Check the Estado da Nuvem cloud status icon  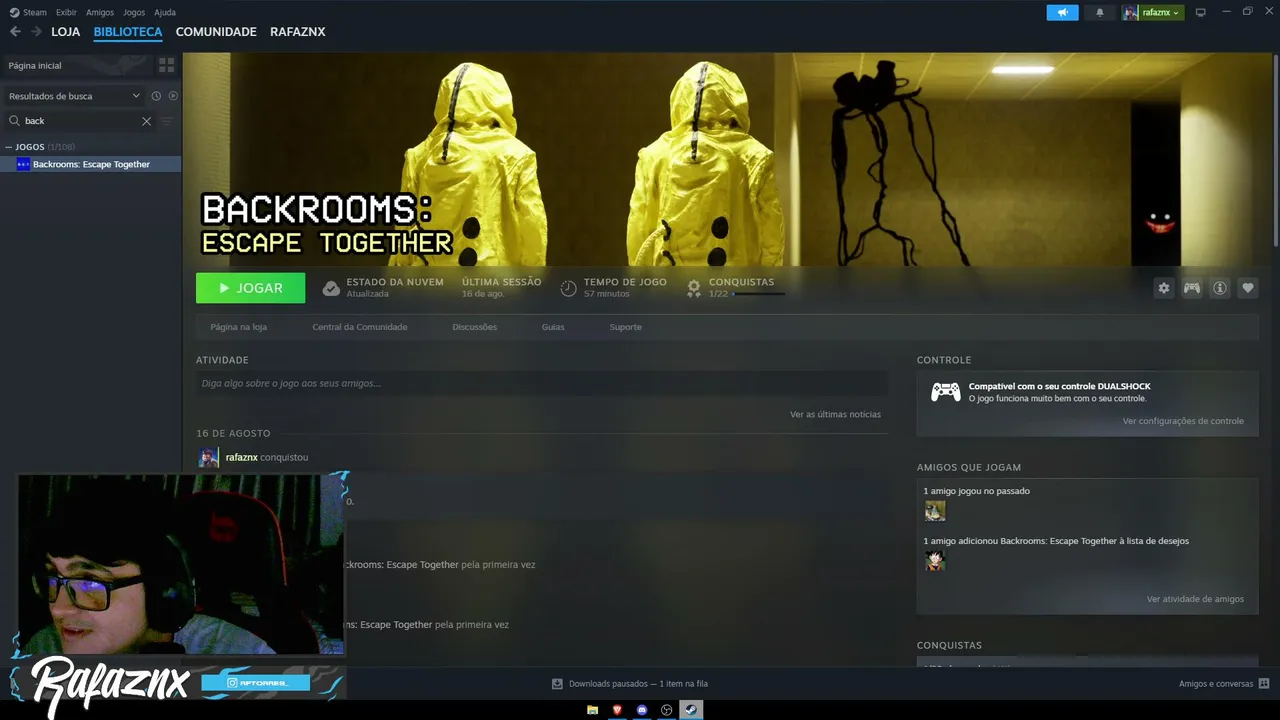pos(331,288)
